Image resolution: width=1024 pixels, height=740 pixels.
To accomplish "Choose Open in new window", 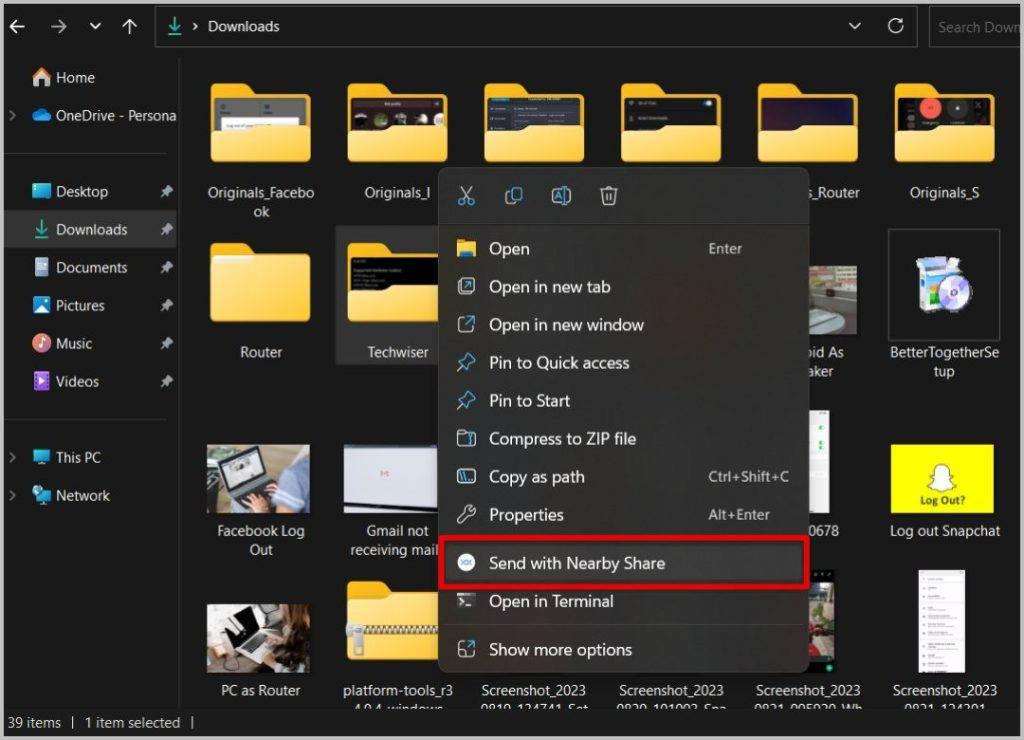I will (x=624, y=325).
